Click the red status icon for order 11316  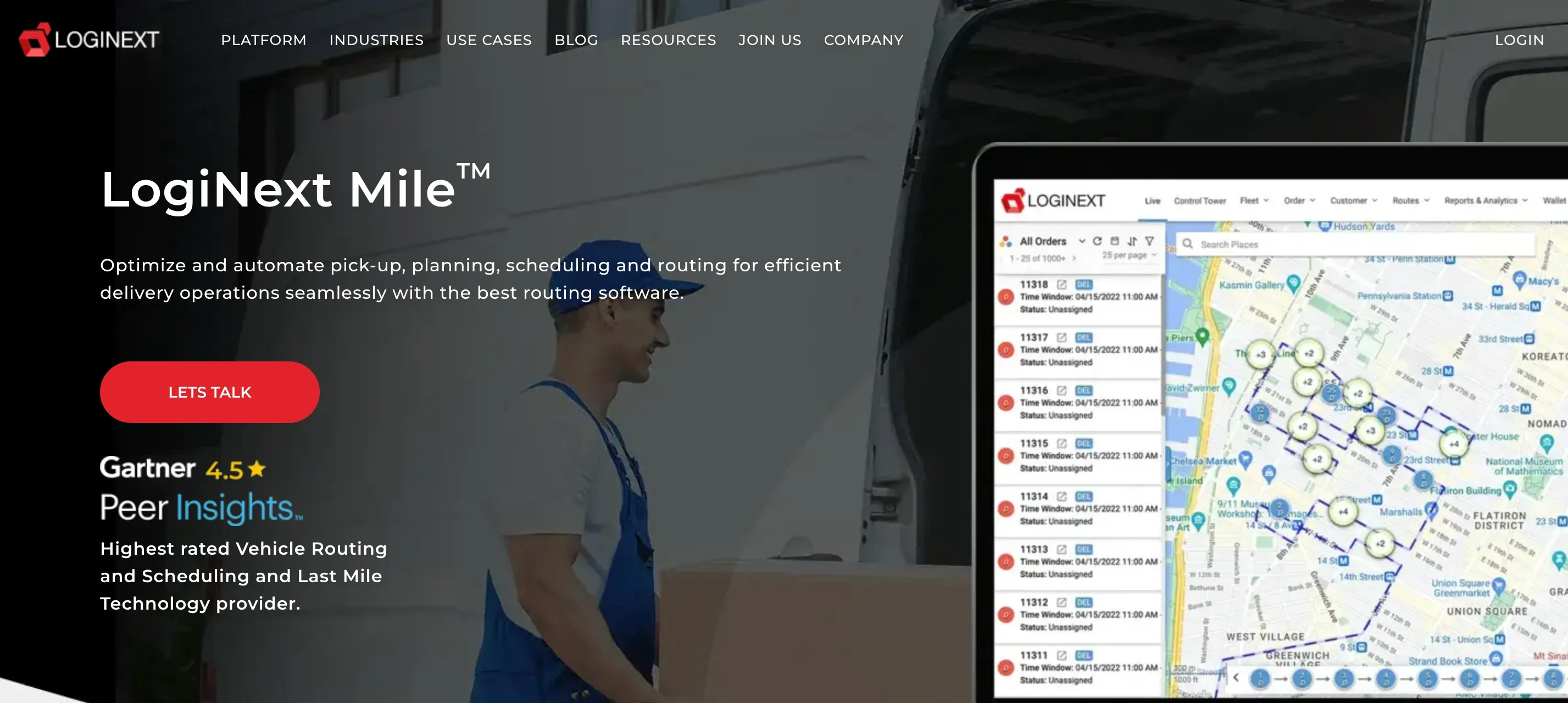[1005, 403]
